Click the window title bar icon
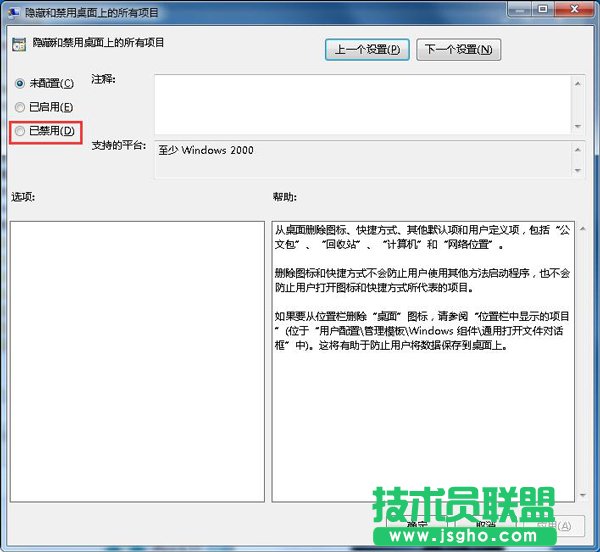Viewport: 600px width, 552px height. click(14, 13)
